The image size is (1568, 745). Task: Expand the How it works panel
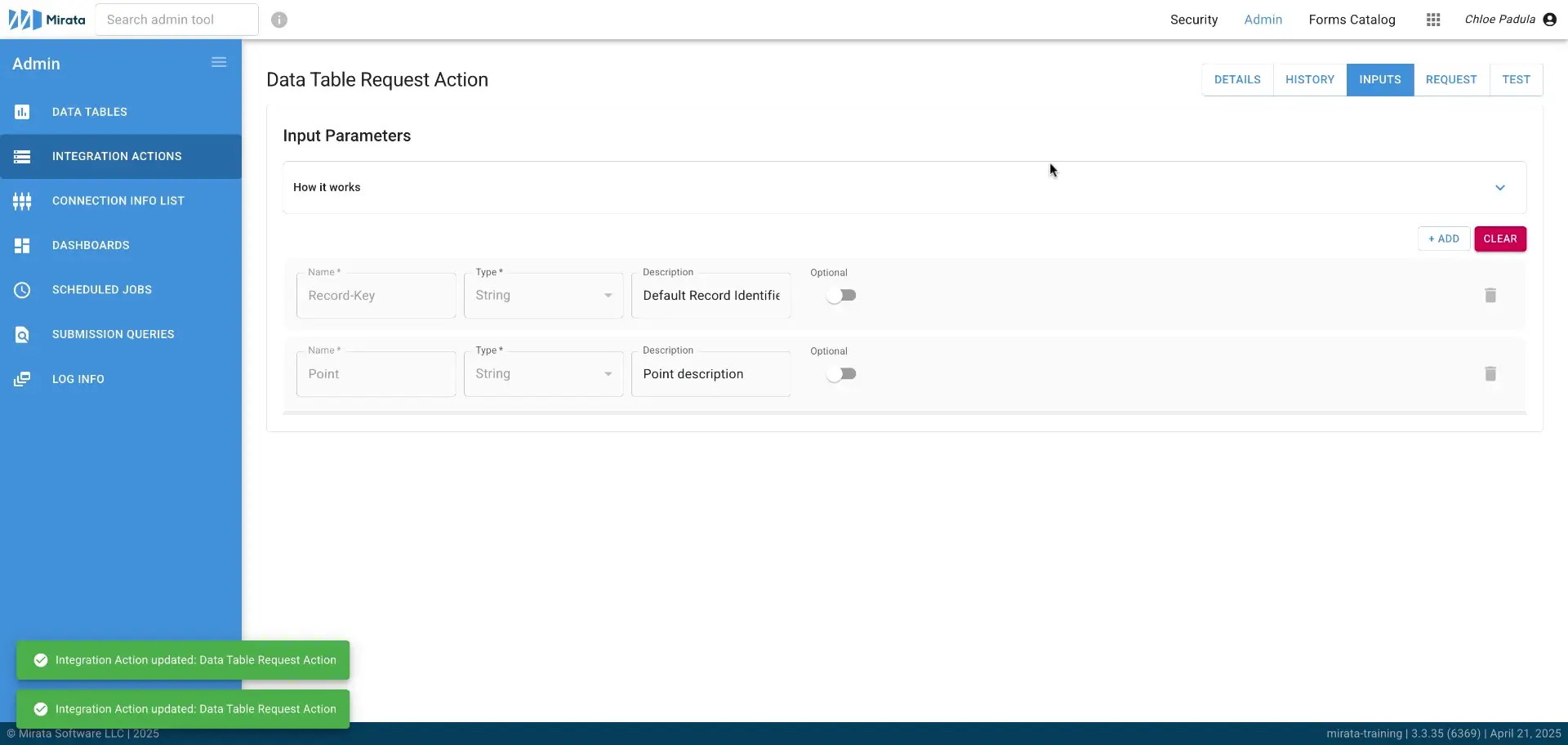coord(1500,187)
